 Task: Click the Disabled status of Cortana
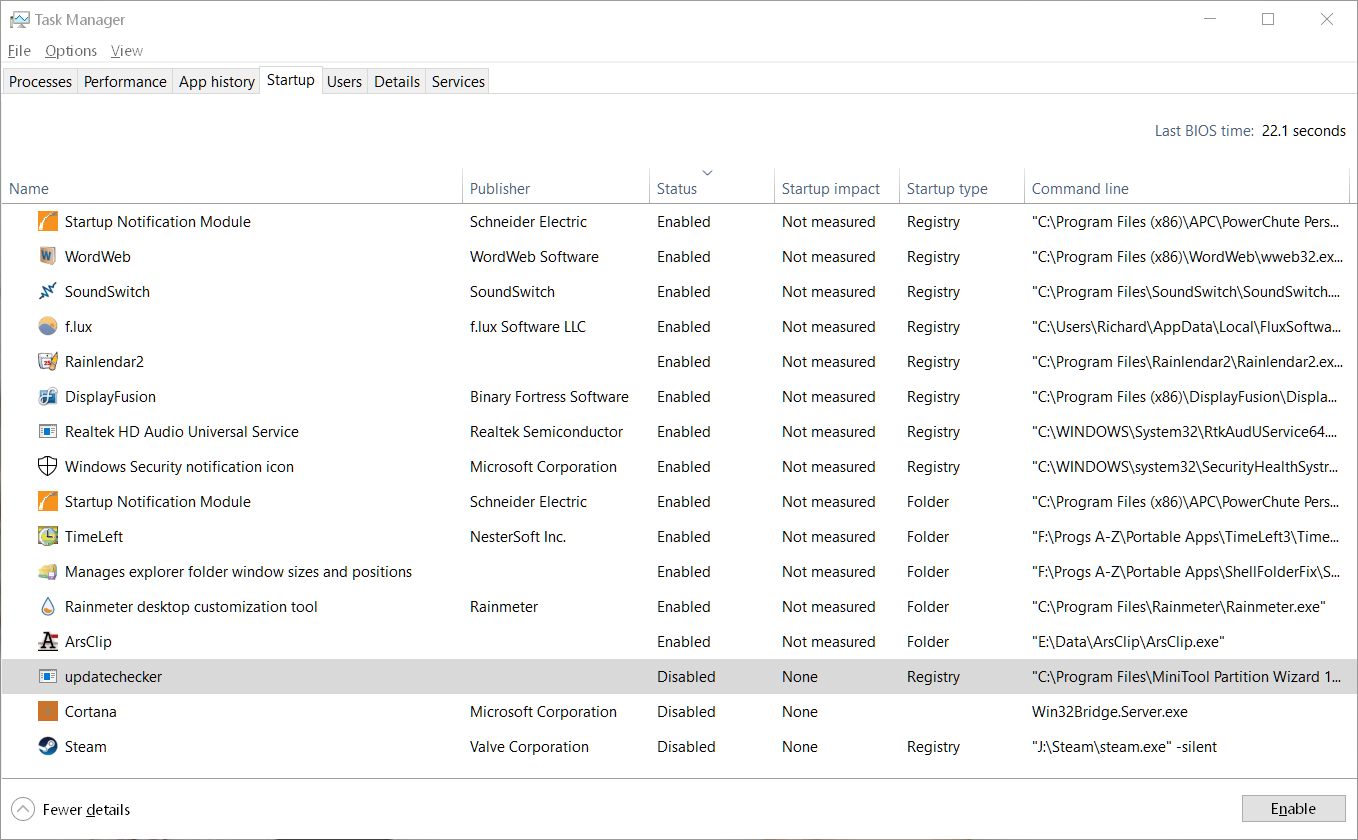click(x=686, y=712)
